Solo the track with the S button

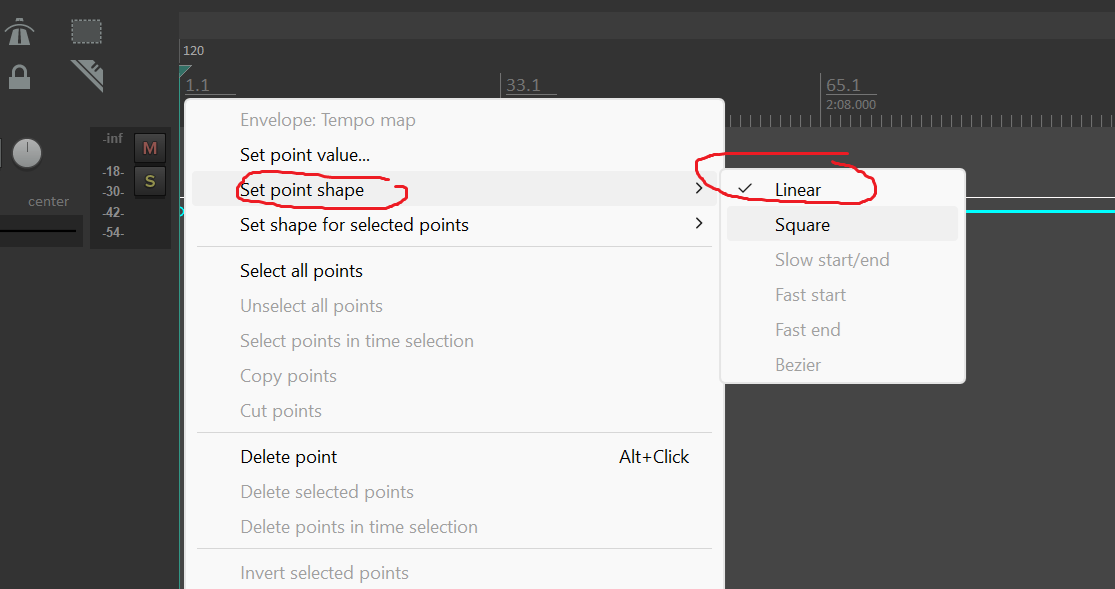point(150,181)
